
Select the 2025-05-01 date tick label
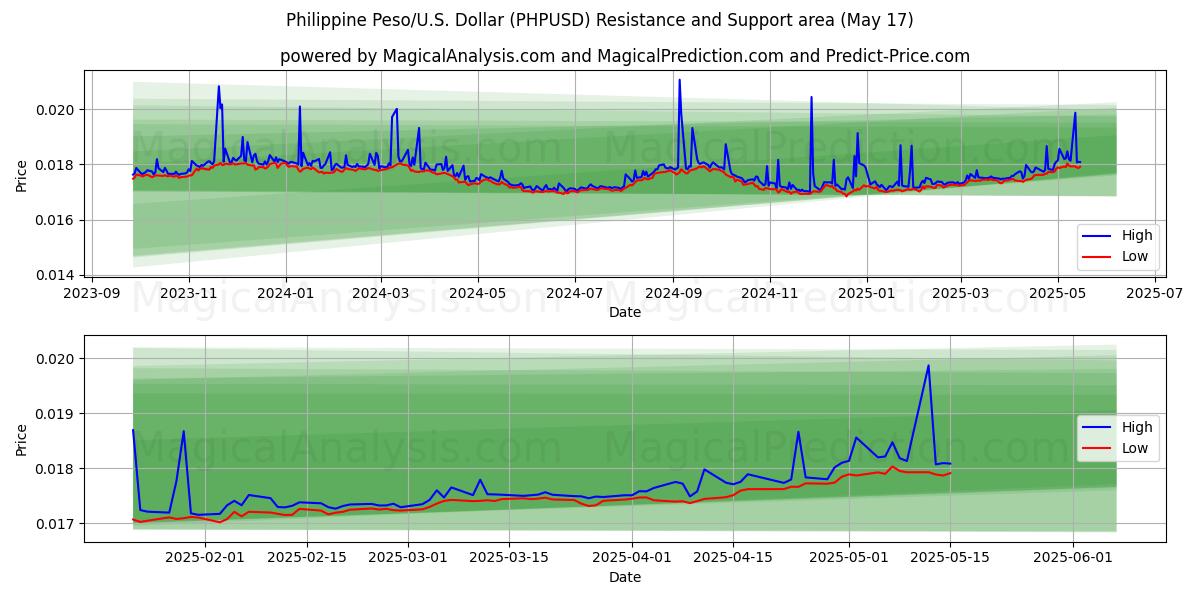[849, 558]
